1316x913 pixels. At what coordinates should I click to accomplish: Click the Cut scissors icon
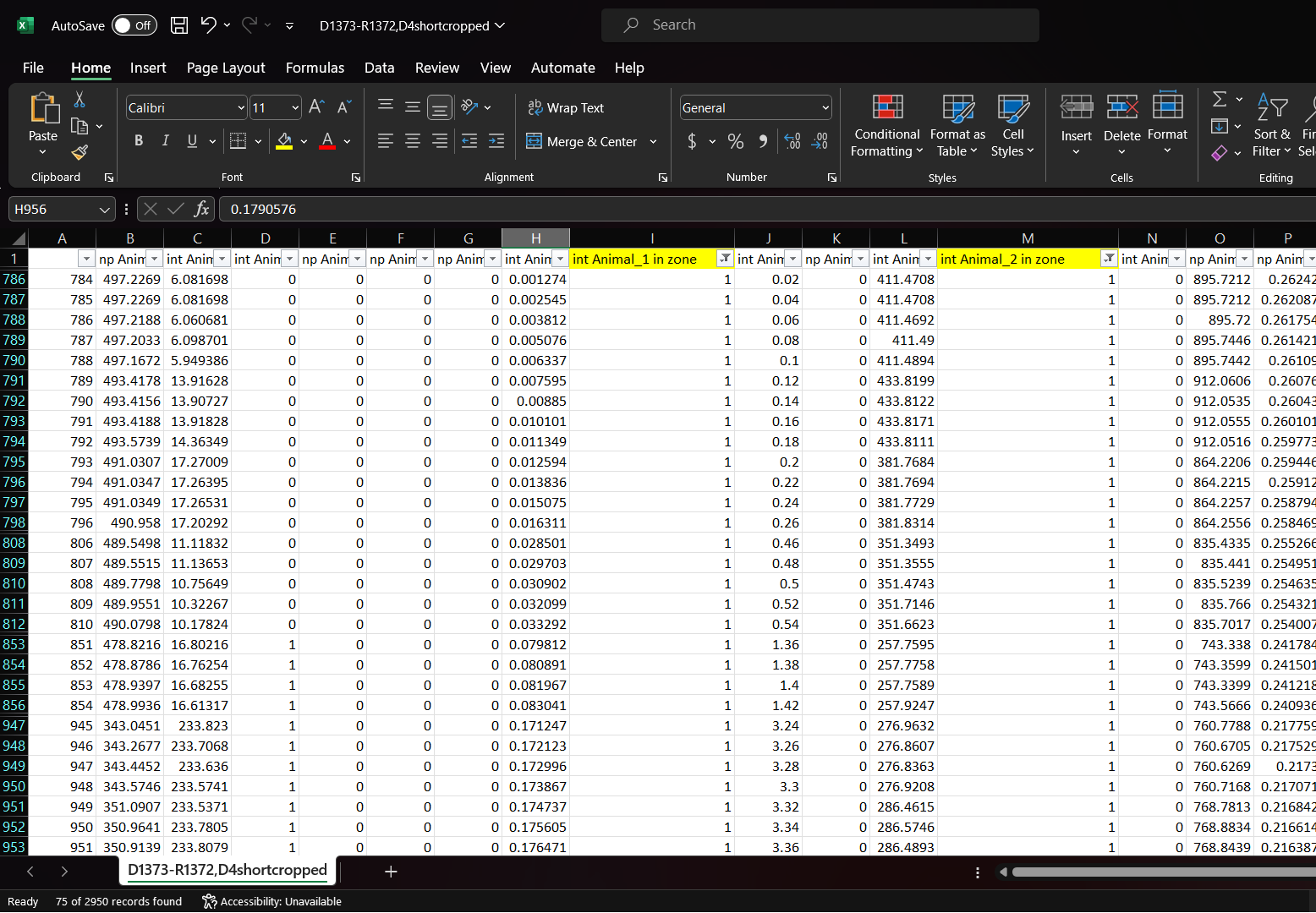click(x=80, y=100)
